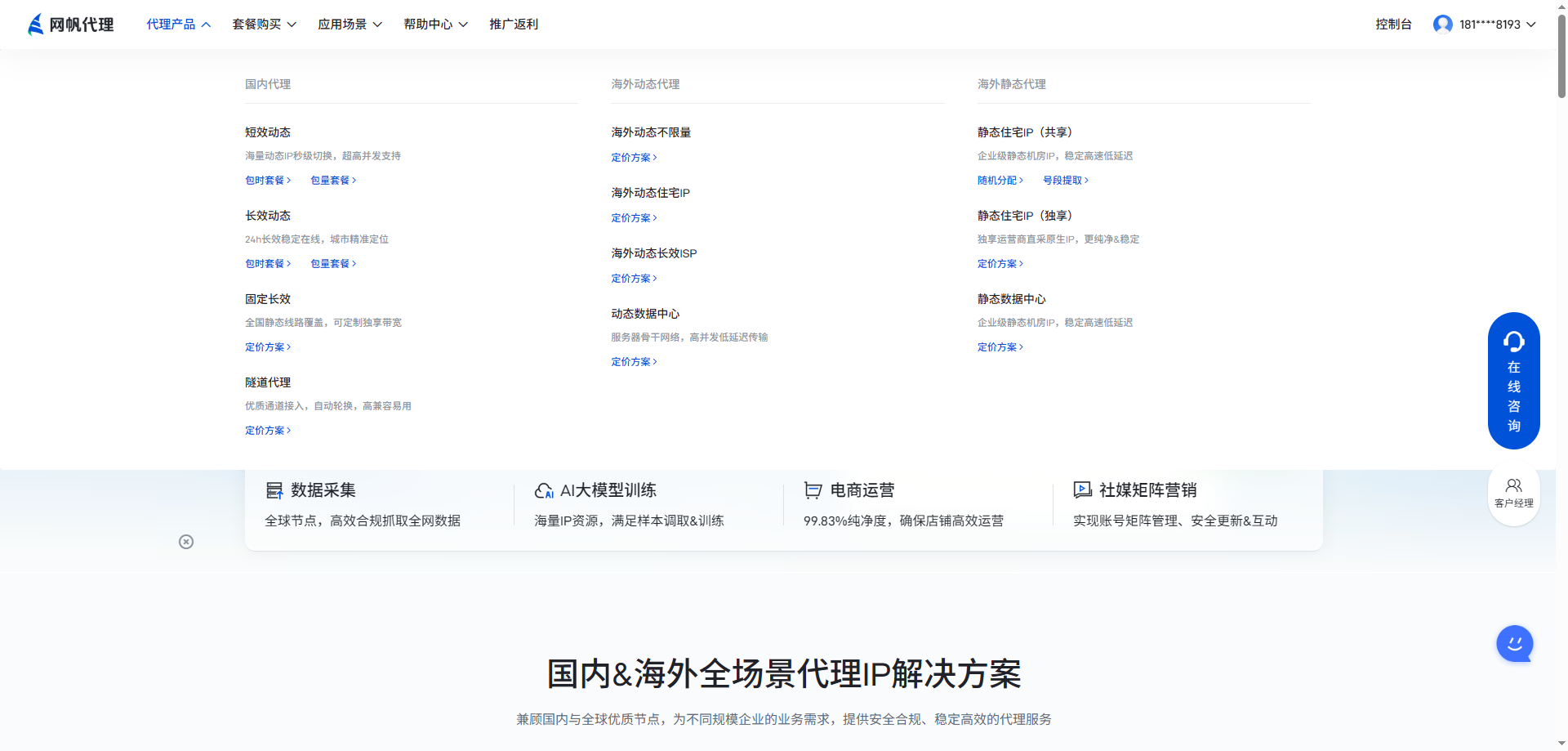Image resolution: width=1568 pixels, height=751 pixels.
Task: Open 号段提取 link
Action: (1066, 181)
